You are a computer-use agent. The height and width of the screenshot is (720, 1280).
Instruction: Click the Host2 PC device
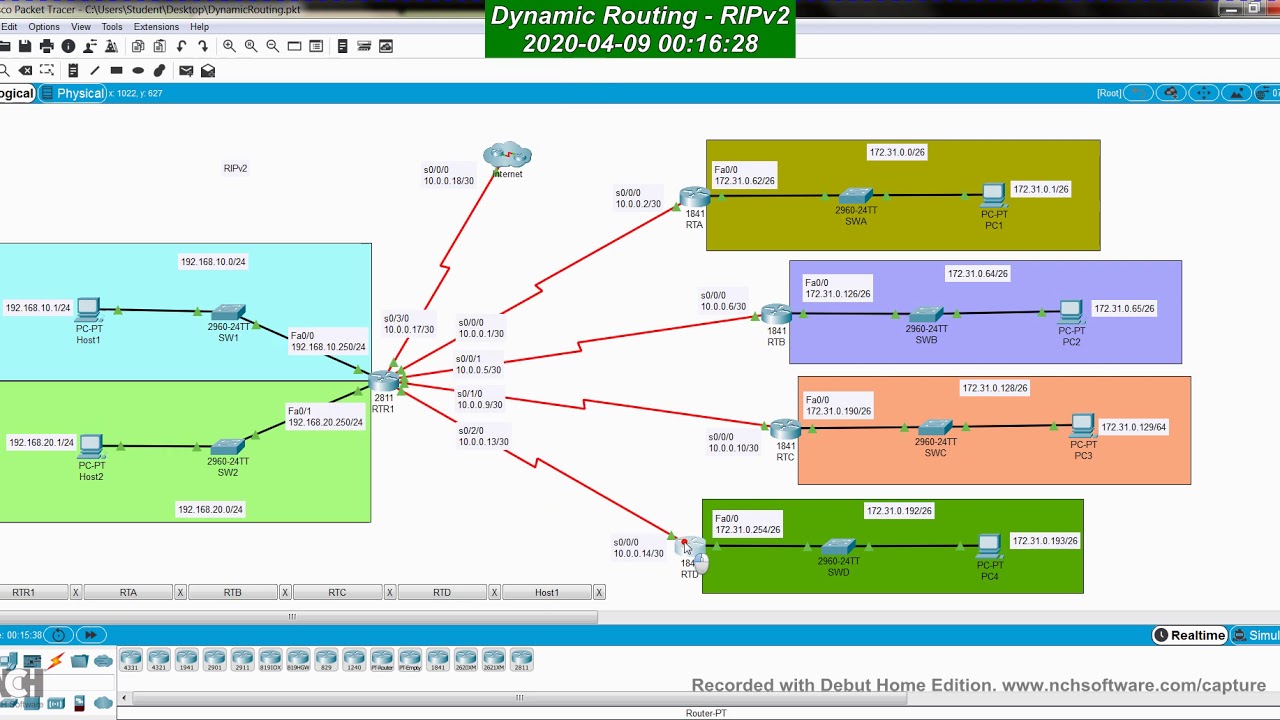click(91, 446)
